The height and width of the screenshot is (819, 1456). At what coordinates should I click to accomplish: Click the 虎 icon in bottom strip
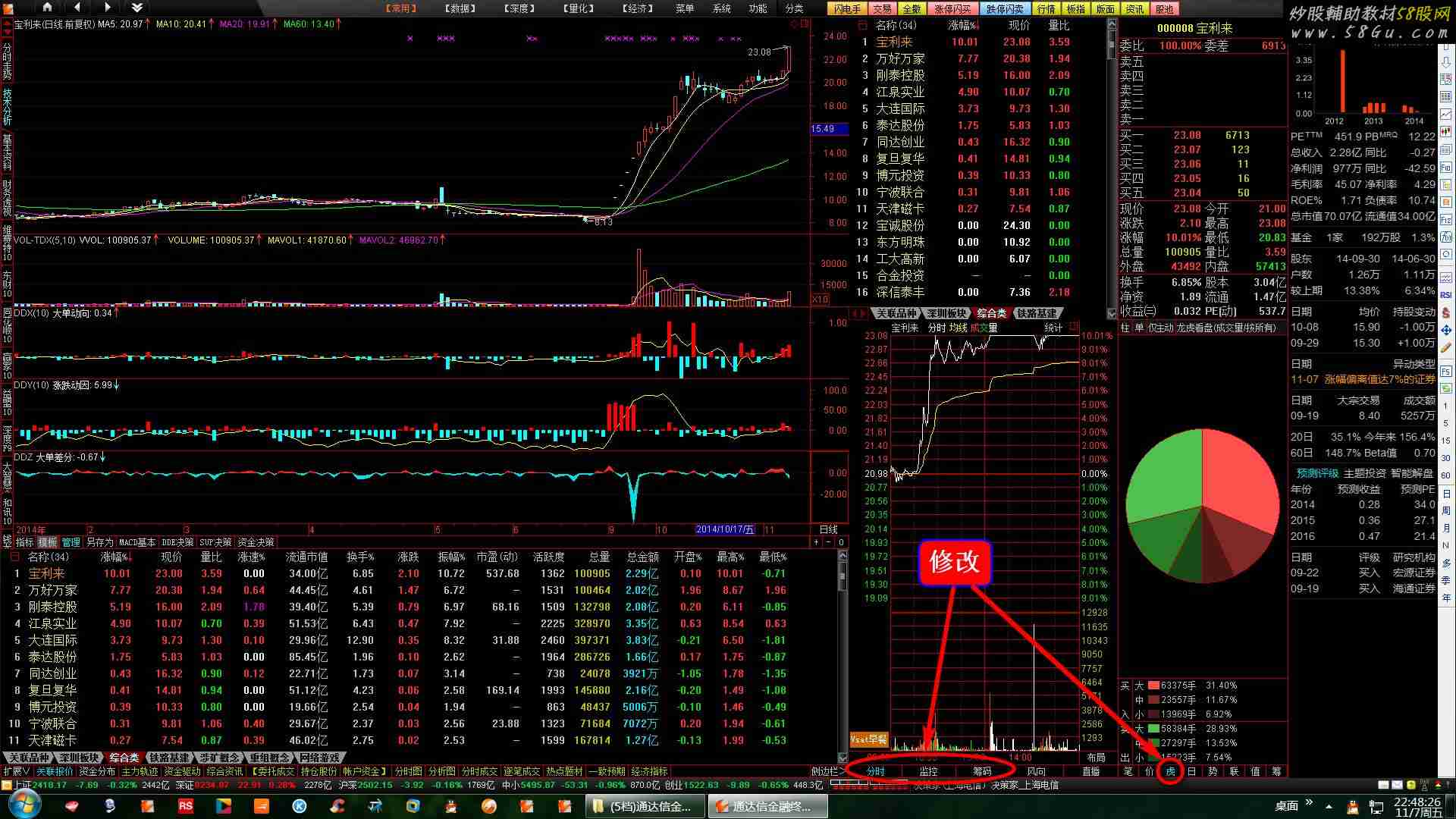[x=1170, y=771]
